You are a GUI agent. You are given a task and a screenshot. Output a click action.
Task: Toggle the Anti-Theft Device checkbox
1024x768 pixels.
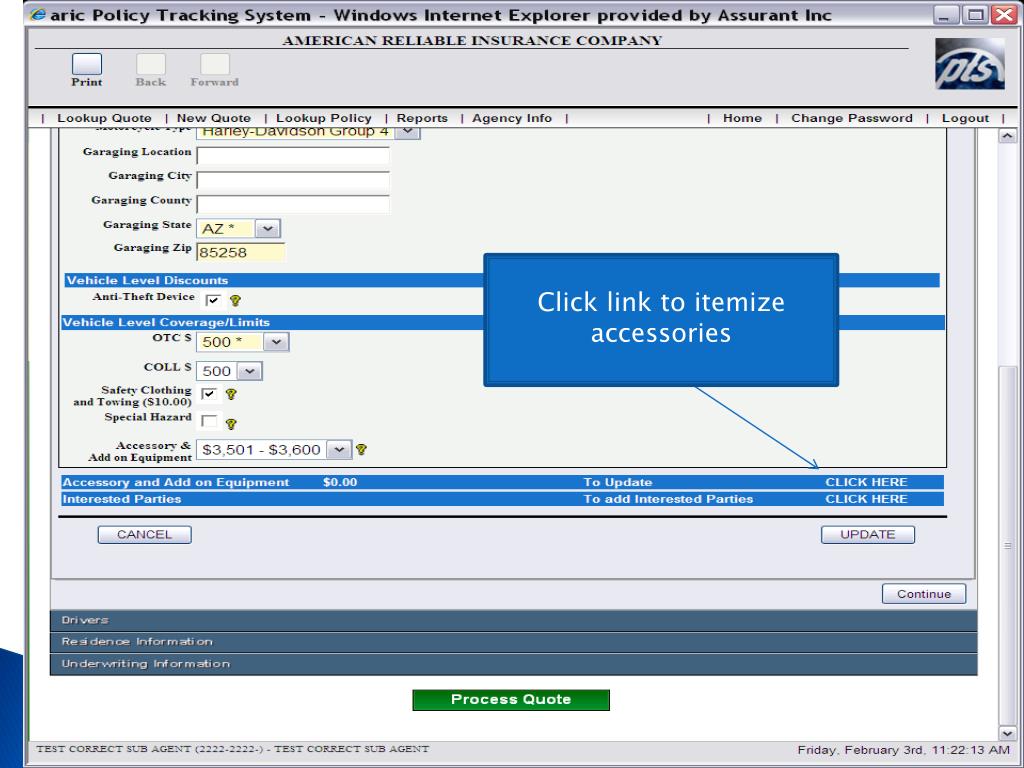(x=213, y=300)
